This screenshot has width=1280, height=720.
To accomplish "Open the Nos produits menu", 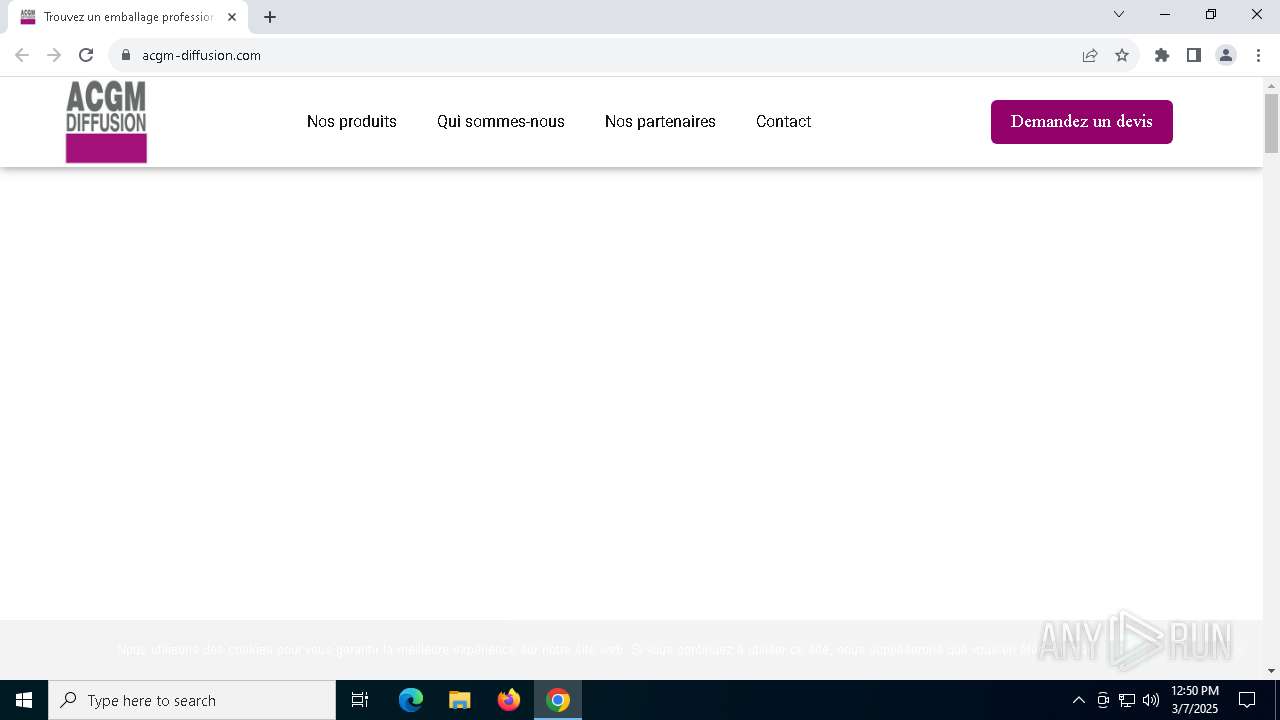I will [x=352, y=122].
